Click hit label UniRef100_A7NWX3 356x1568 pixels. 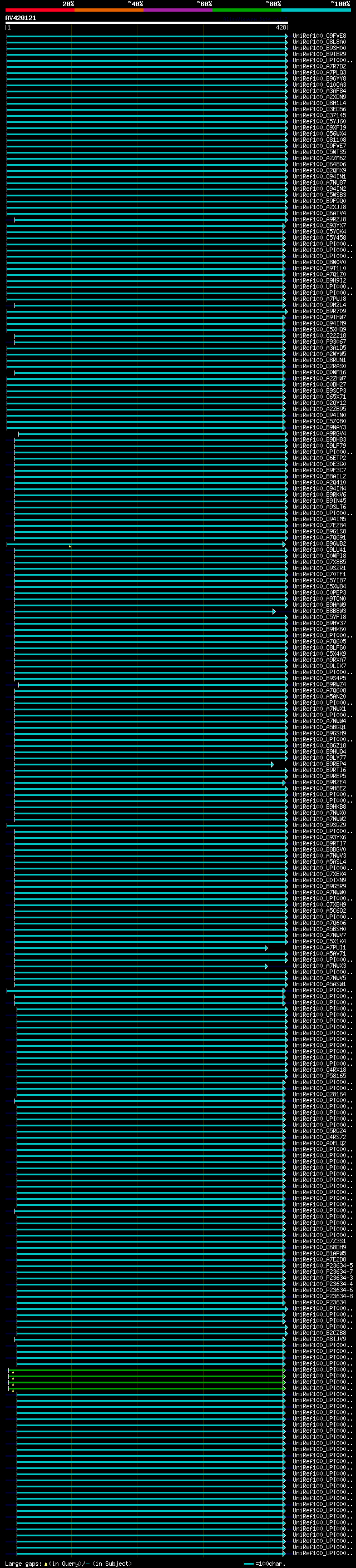tap(319, 967)
